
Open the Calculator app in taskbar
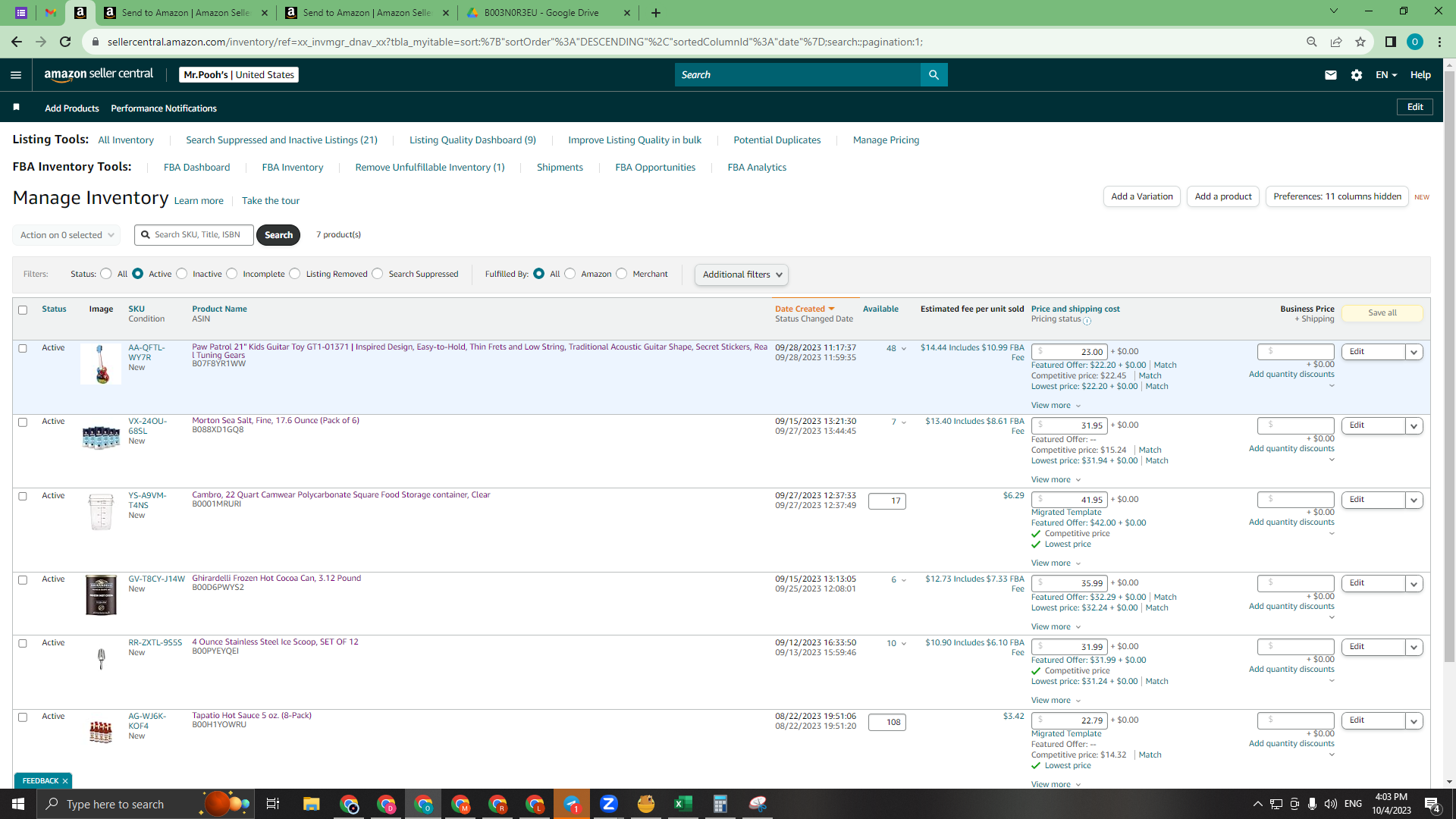pyautogui.click(x=720, y=804)
